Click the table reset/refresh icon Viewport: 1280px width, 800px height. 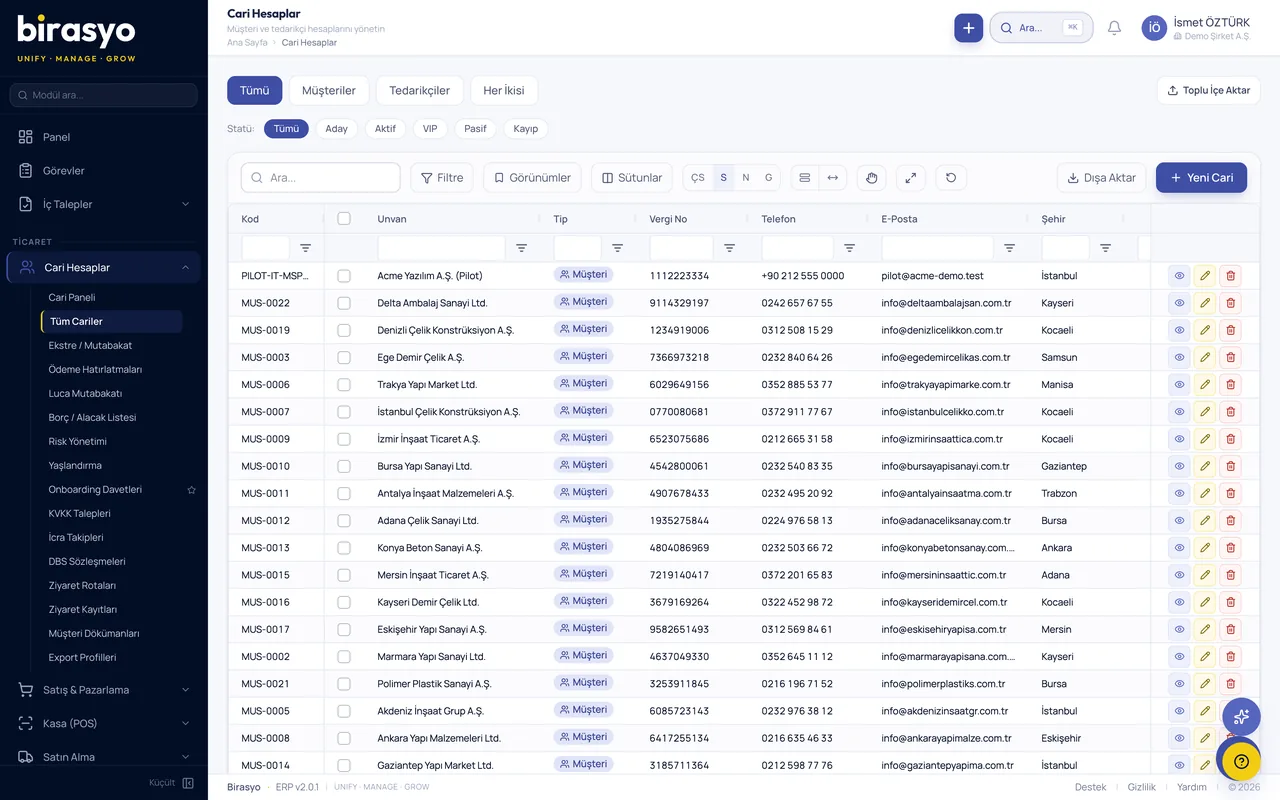point(951,178)
